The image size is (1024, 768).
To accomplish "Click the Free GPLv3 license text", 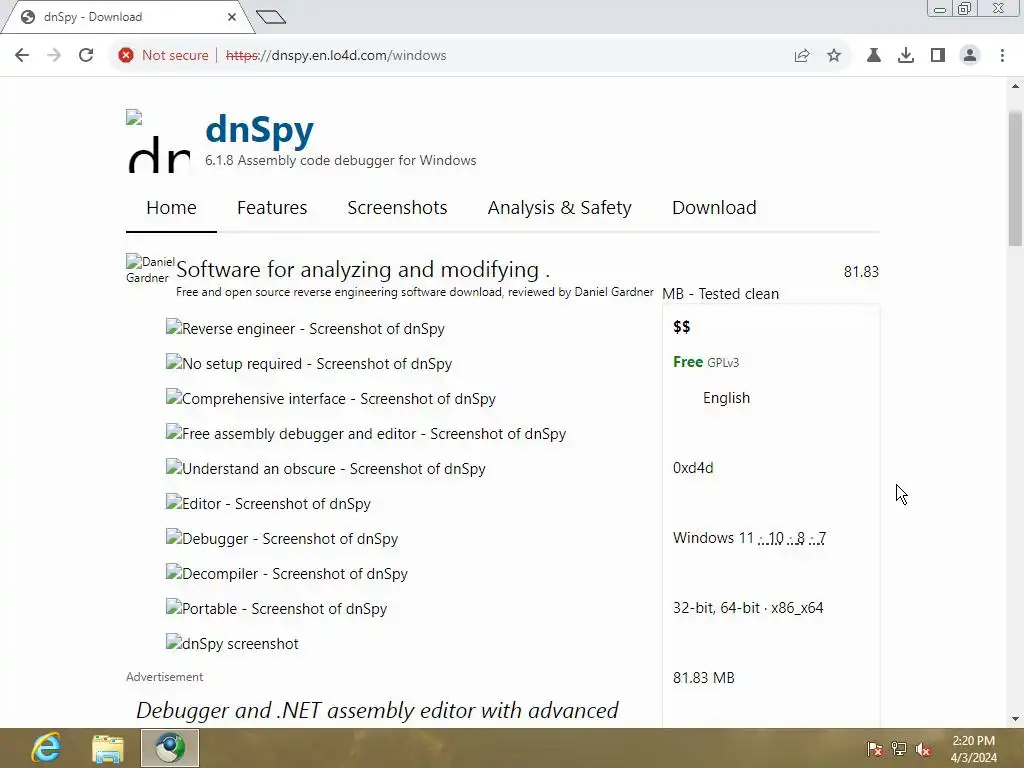I will (x=706, y=362).
